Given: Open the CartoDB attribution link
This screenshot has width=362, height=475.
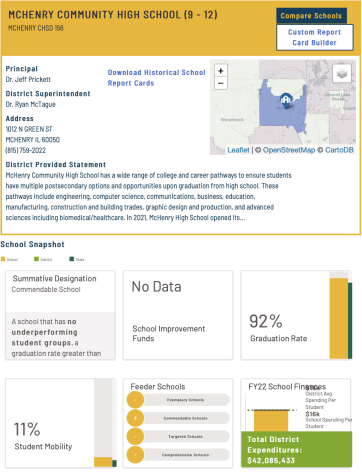Looking at the screenshot, I should point(339,150).
